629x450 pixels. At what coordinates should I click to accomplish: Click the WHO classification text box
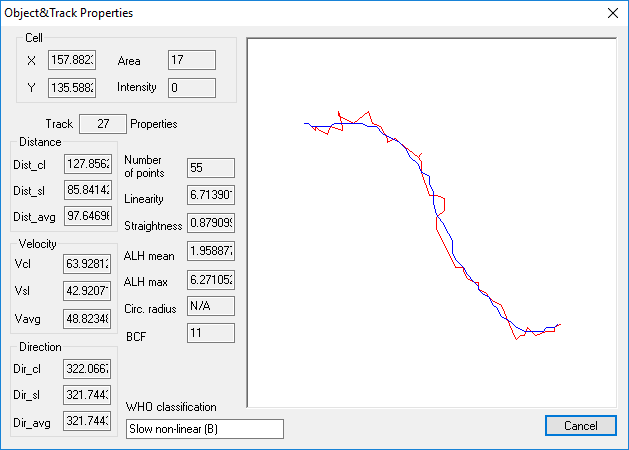[x=205, y=429]
